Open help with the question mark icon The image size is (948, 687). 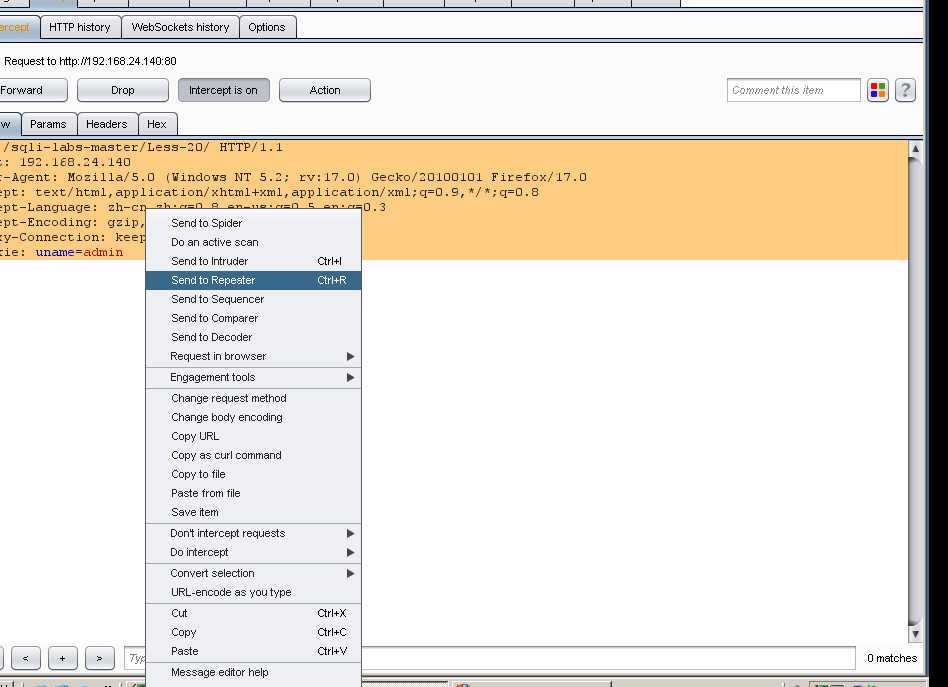tap(905, 90)
